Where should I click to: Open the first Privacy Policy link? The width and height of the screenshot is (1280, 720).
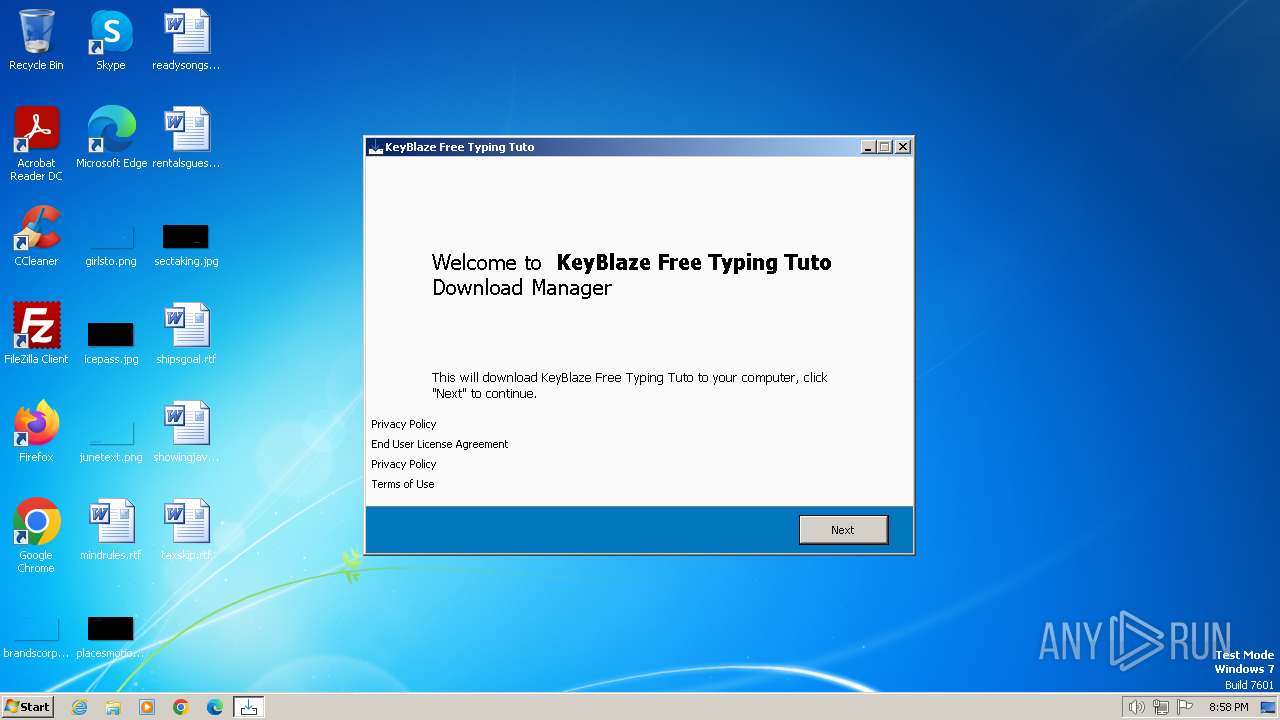[403, 424]
